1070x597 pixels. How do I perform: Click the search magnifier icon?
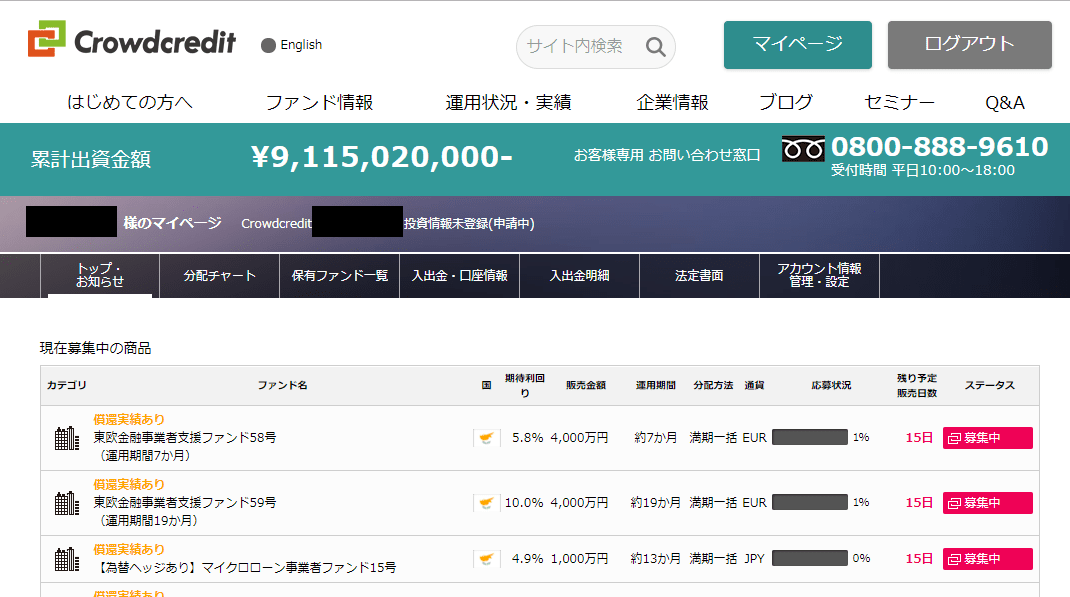click(x=655, y=46)
